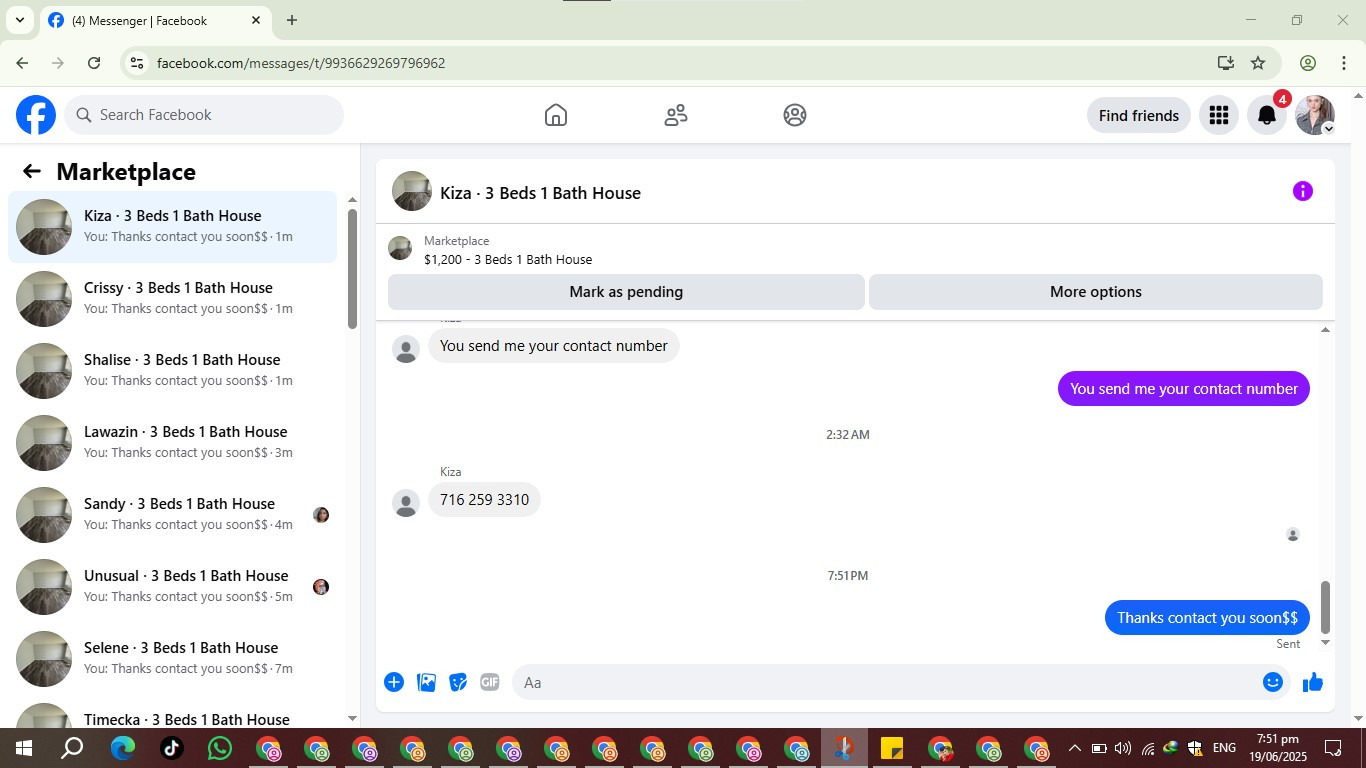
Task: Open the Unusual conversation
Action: pos(173,587)
